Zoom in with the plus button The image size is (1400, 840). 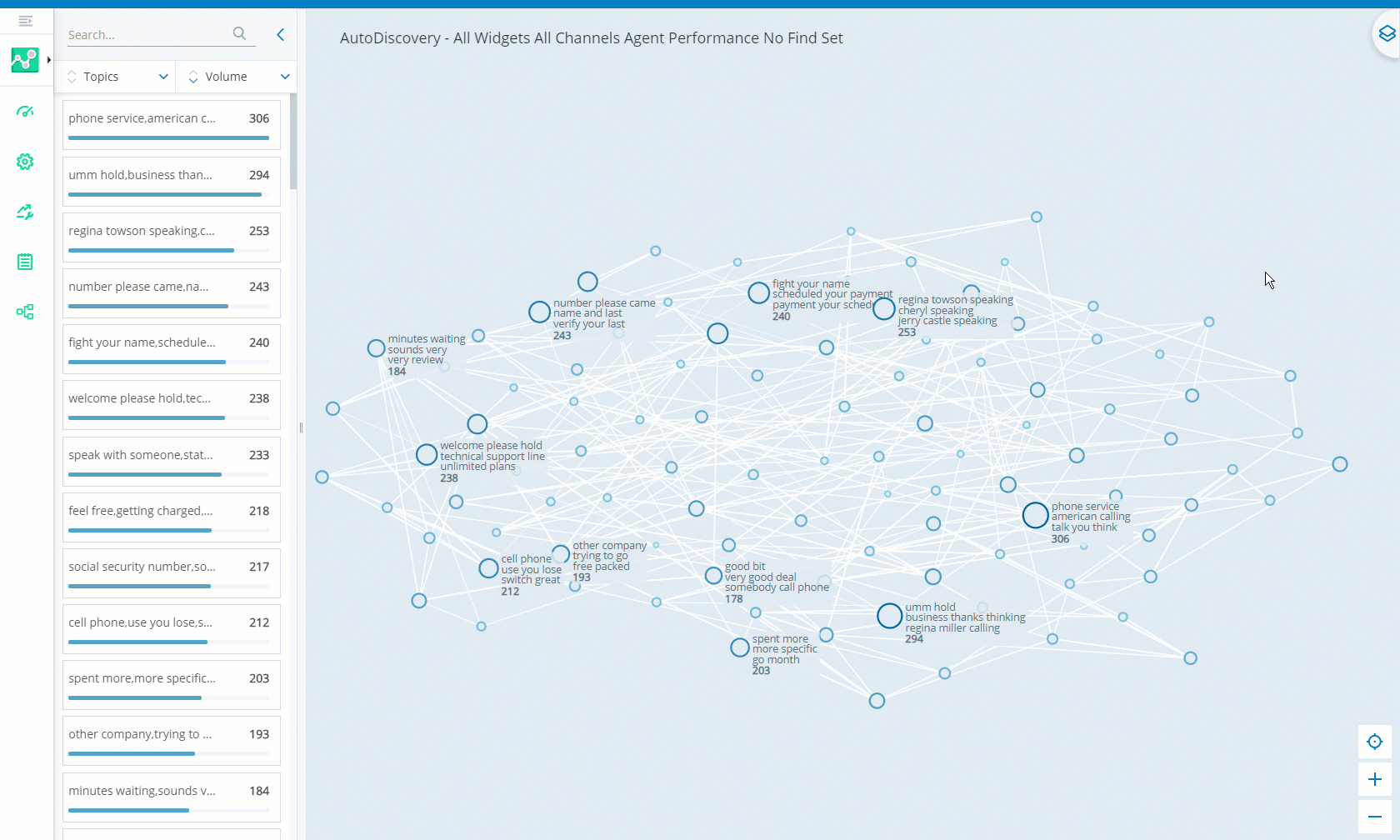pyautogui.click(x=1375, y=779)
